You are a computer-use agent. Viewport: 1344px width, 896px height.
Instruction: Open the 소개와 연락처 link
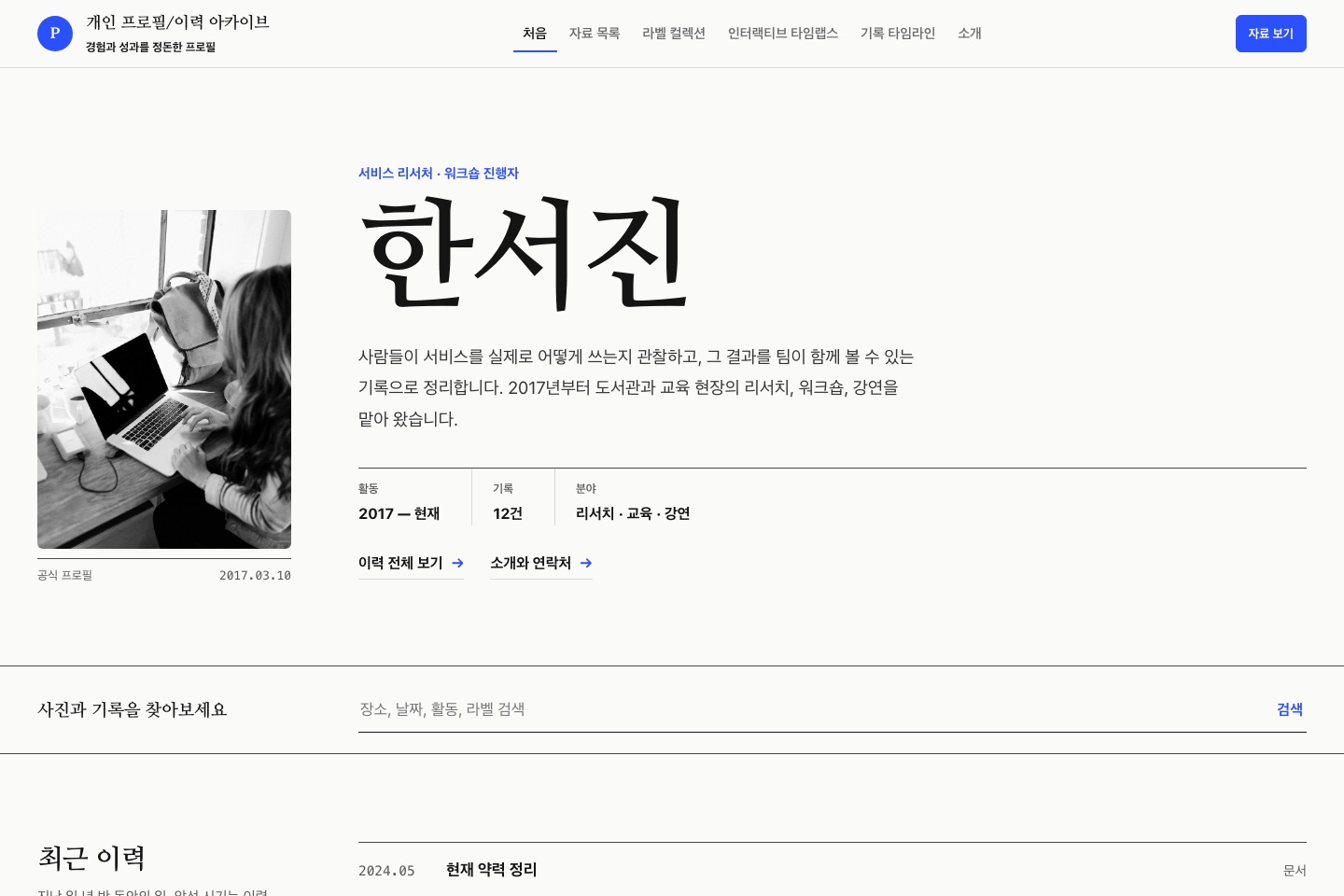click(541, 563)
